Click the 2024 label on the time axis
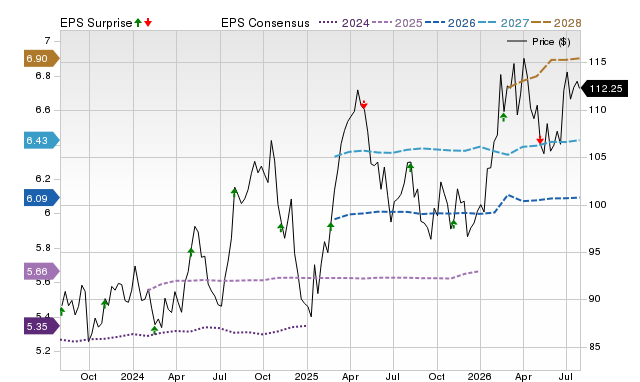 (132, 376)
